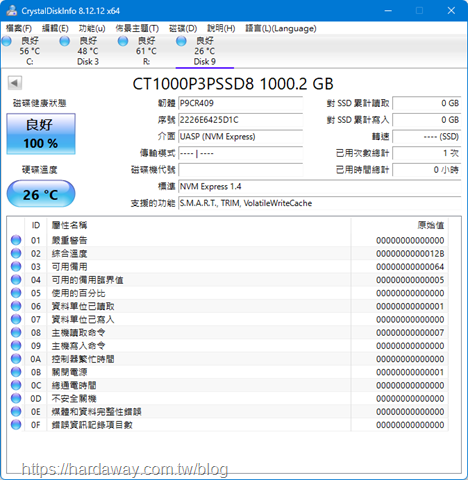The width and height of the screenshot is (468, 480).
Task: Click the status orb of attribute 03
Action: (16, 266)
